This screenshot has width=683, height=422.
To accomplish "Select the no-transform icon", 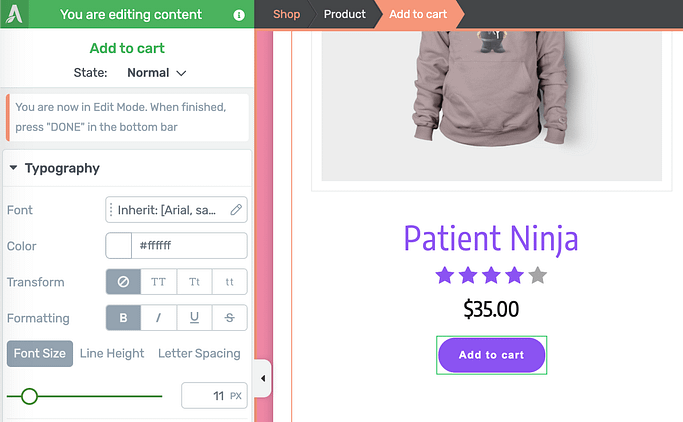I will pyautogui.click(x=123, y=282).
